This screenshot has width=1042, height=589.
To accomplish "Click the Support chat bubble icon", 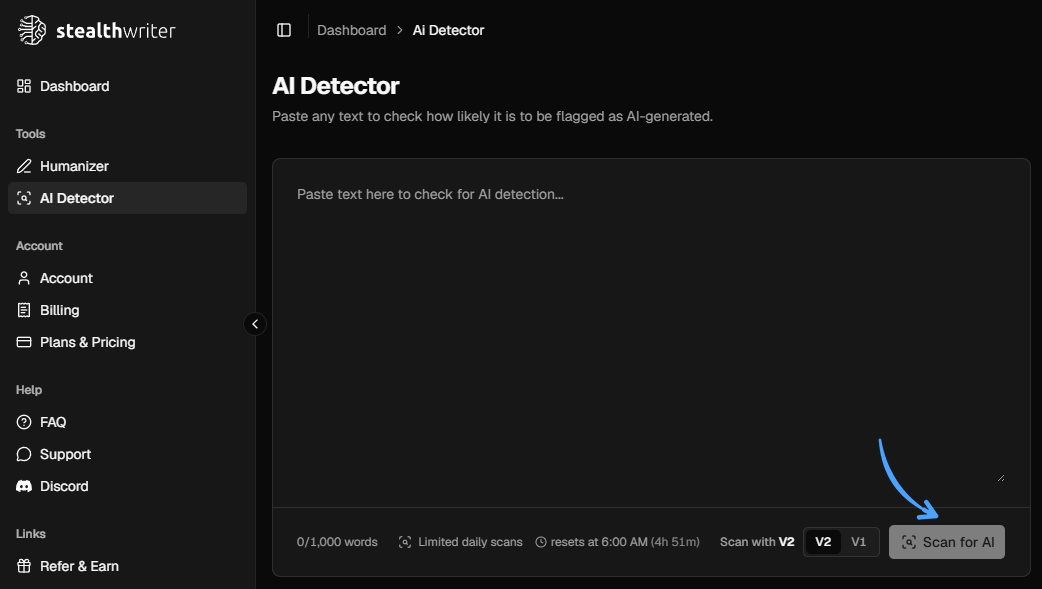I will click(x=24, y=454).
